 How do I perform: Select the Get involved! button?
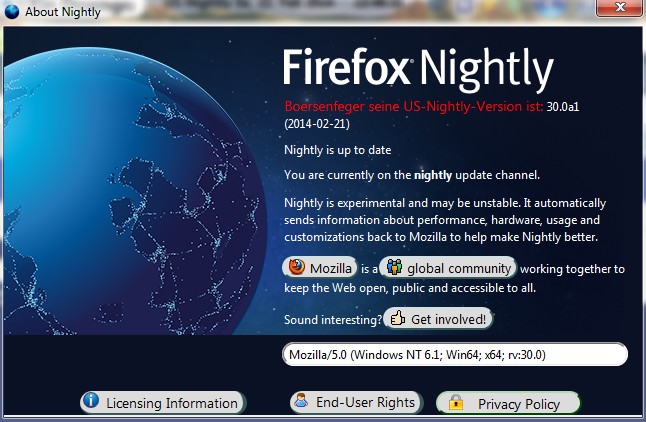(x=438, y=319)
